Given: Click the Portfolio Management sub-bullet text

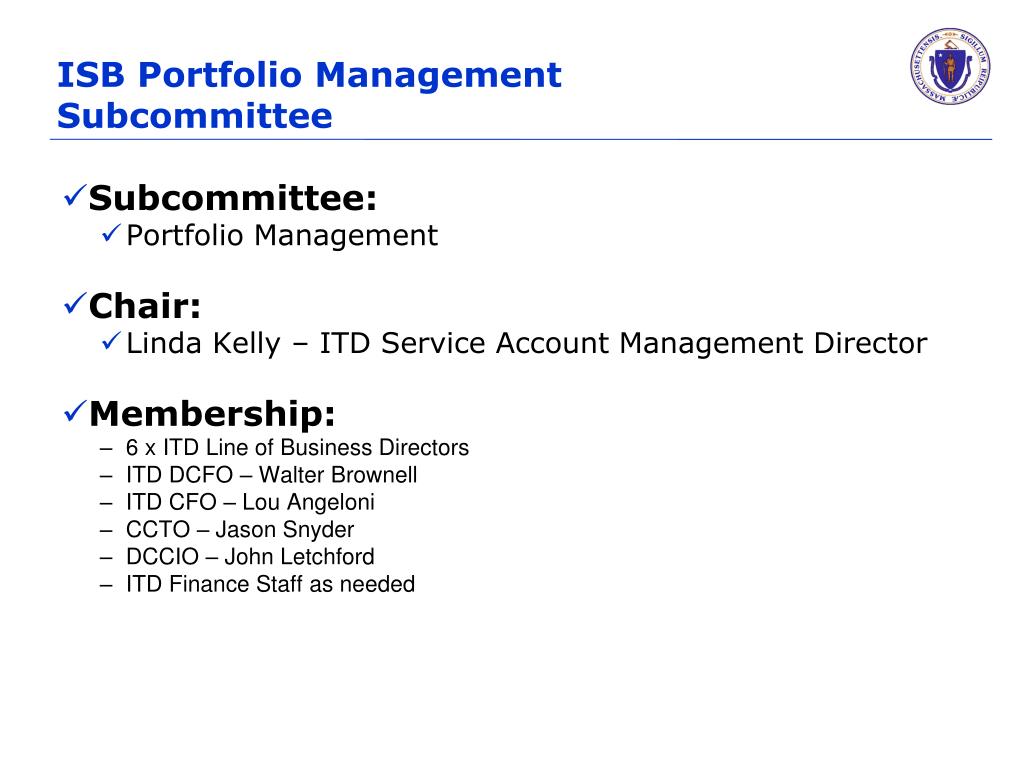Looking at the screenshot, I should pyautogui.click(x=281, y=236).
